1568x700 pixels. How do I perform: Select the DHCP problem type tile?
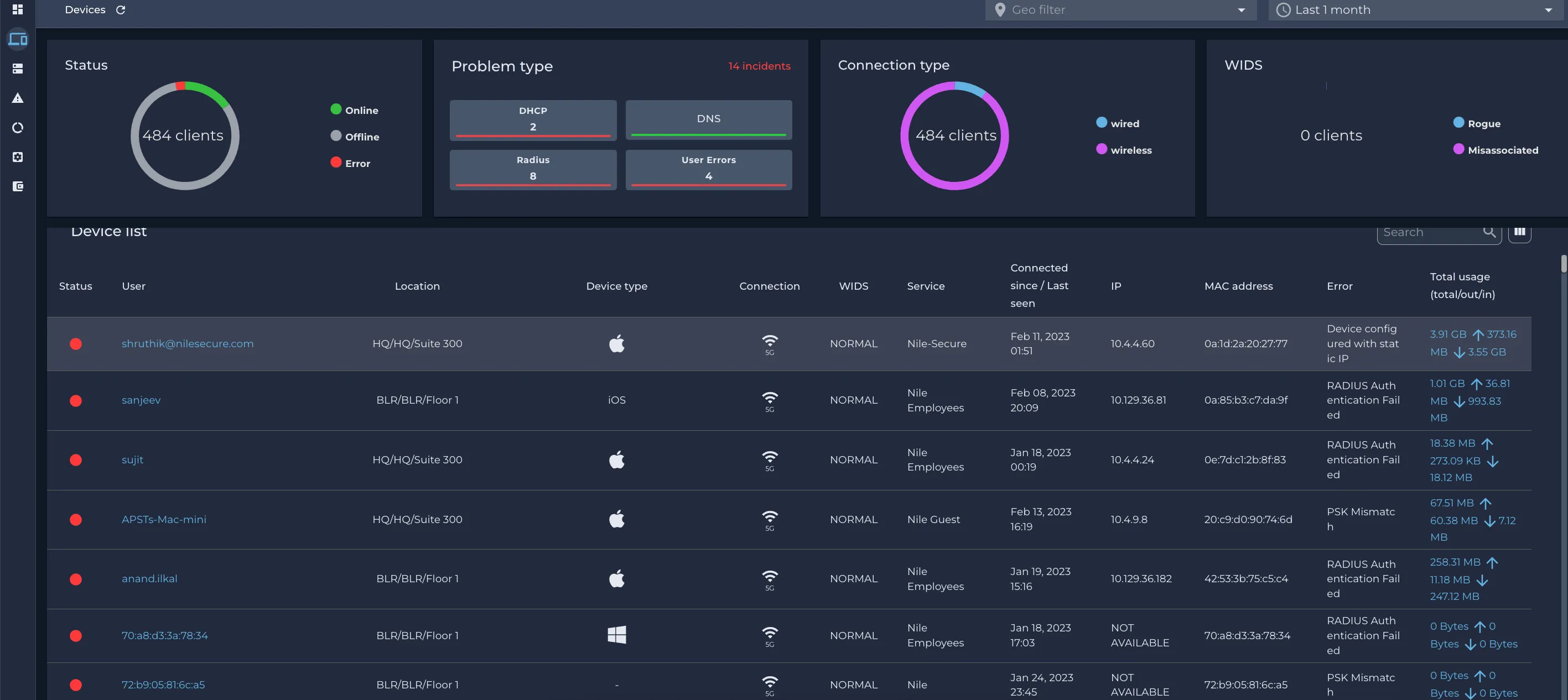533,120
